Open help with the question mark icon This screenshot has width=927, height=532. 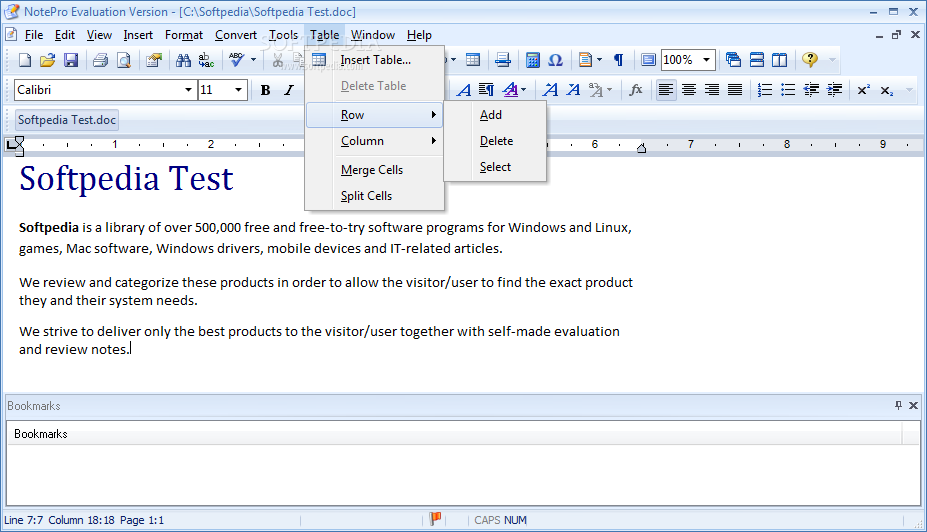[809, 60]
